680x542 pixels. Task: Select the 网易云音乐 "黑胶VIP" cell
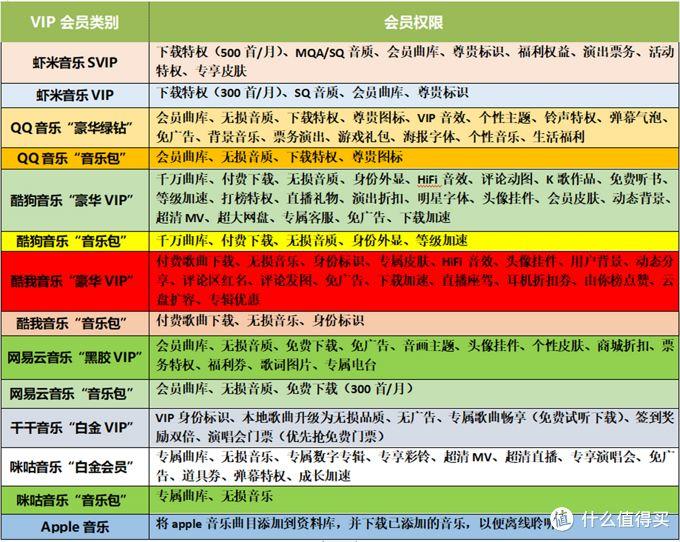75,358
